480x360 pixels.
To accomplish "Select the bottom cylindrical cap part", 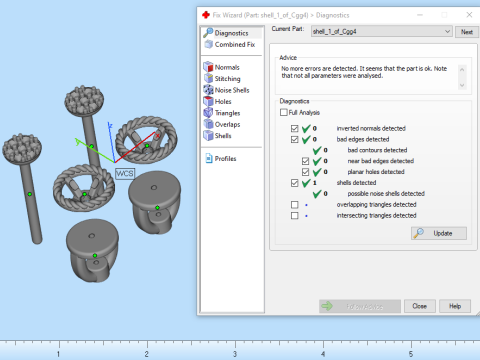I will (92, 250).
